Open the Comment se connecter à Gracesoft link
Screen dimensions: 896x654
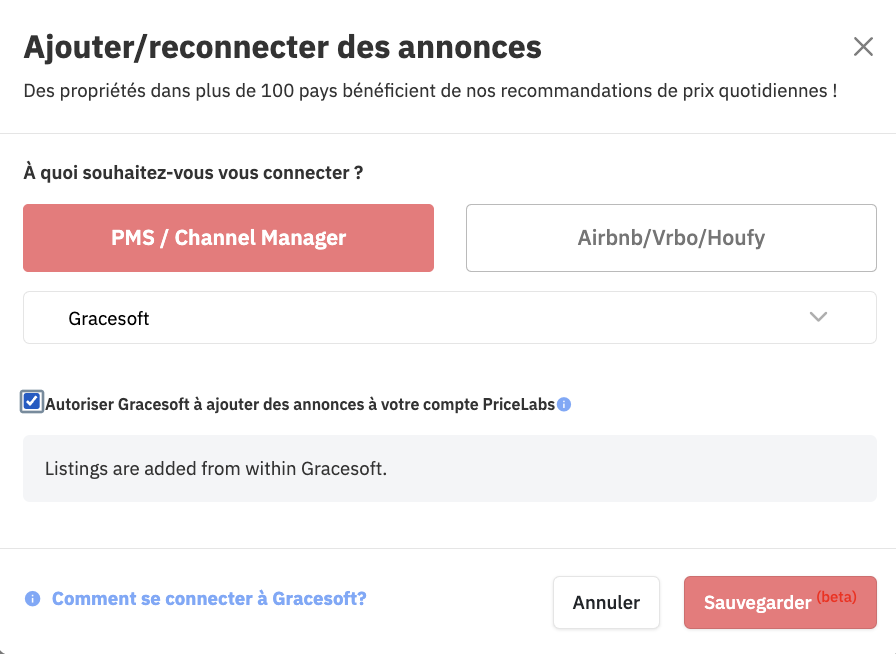(209, 599)
